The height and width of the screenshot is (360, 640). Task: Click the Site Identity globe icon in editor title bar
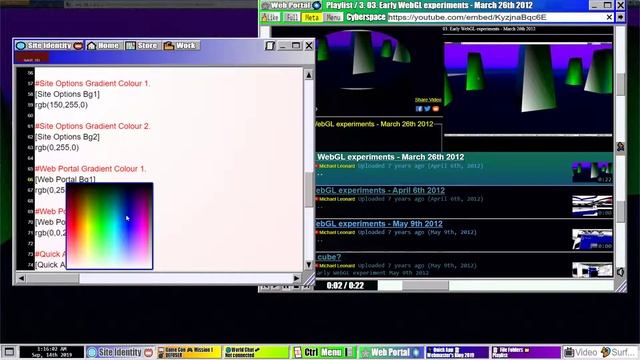20,46
